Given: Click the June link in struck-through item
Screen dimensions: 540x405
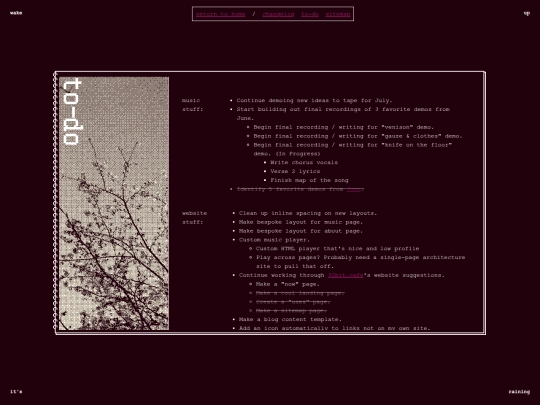Looking at the screenshot, I should 354,189.
